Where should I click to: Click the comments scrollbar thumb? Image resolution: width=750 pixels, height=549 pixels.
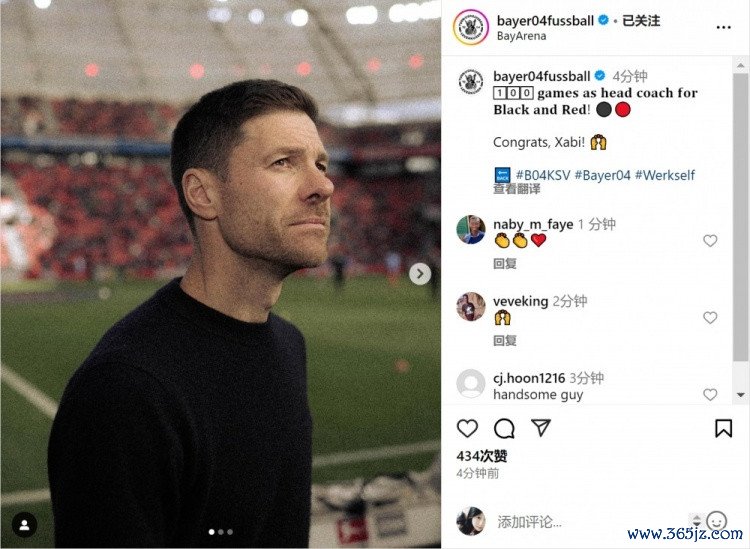741,218
